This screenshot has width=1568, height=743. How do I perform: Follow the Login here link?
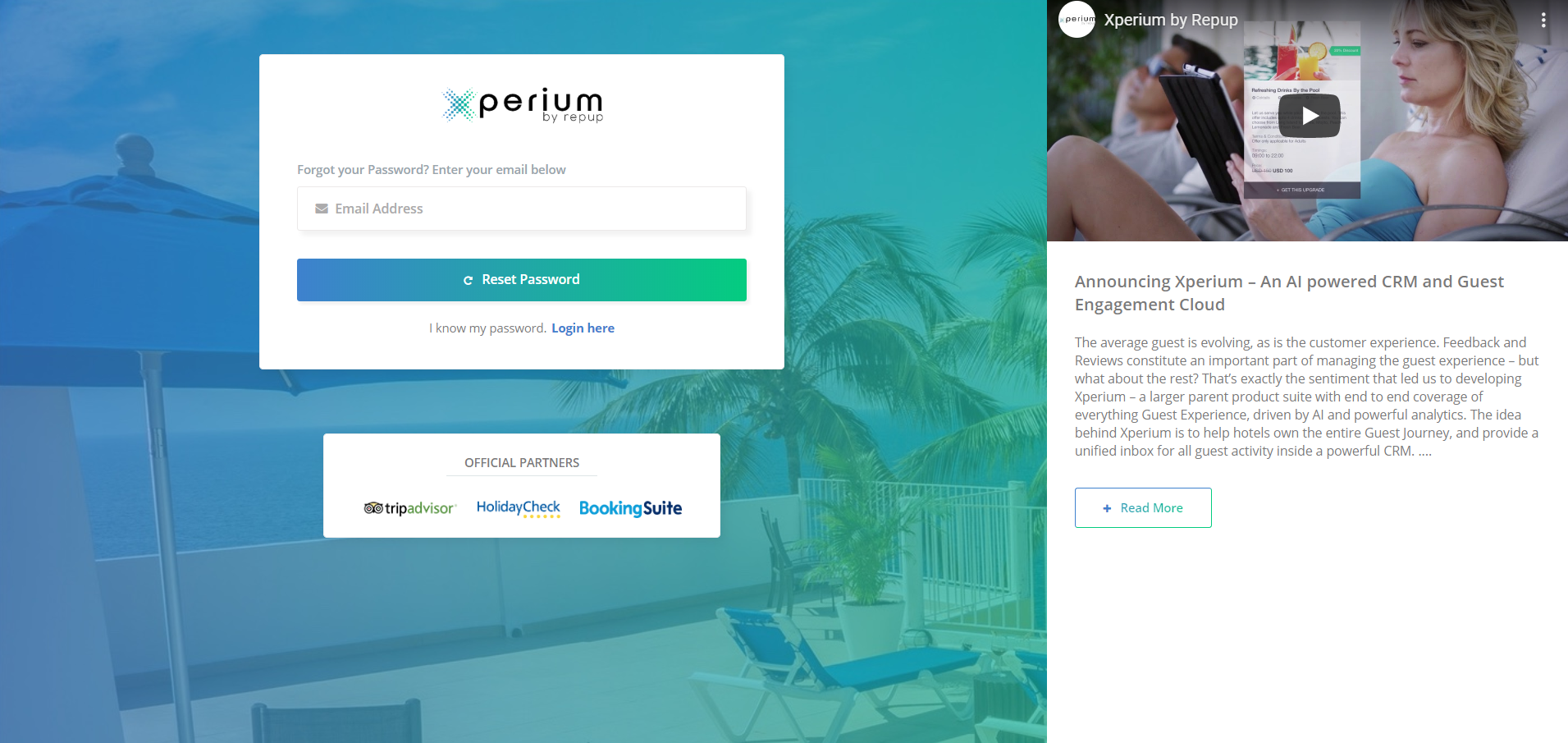583,328
